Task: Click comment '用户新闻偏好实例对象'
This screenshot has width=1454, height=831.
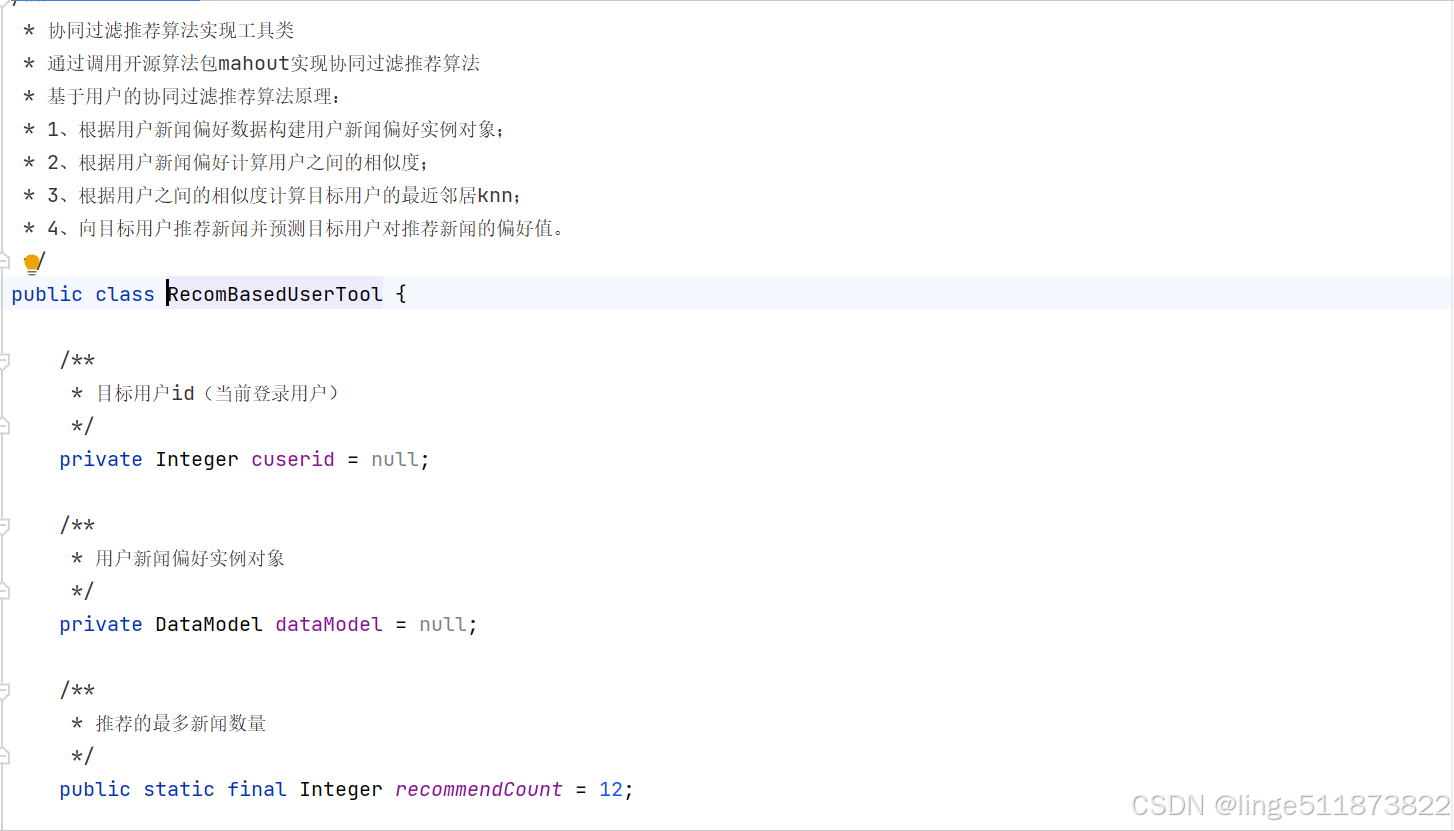Action: click(190, 558)
